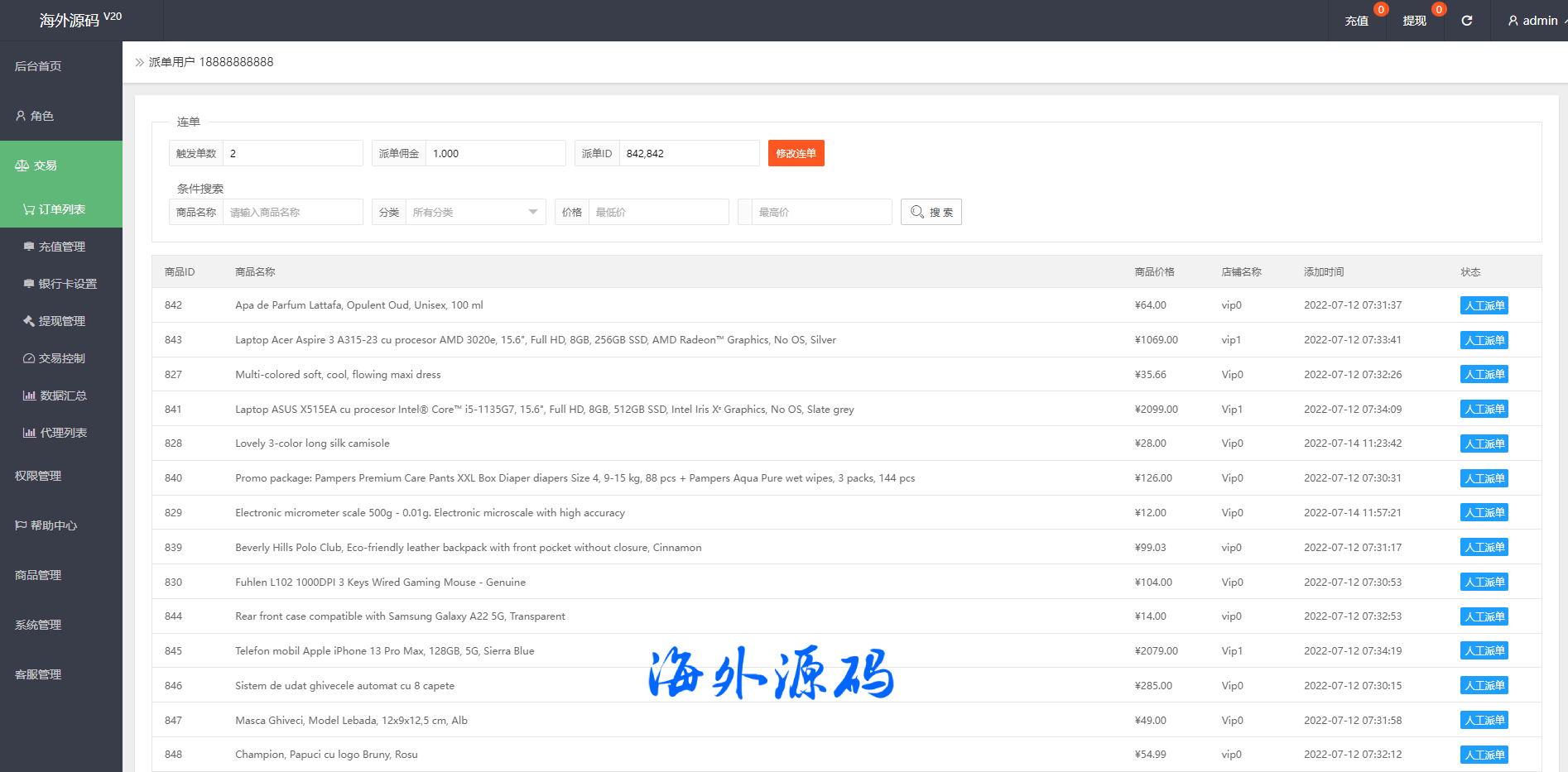Click the refresh icon in top bar
Screen dimensions: 1568x772
(x=1466, y=21)
